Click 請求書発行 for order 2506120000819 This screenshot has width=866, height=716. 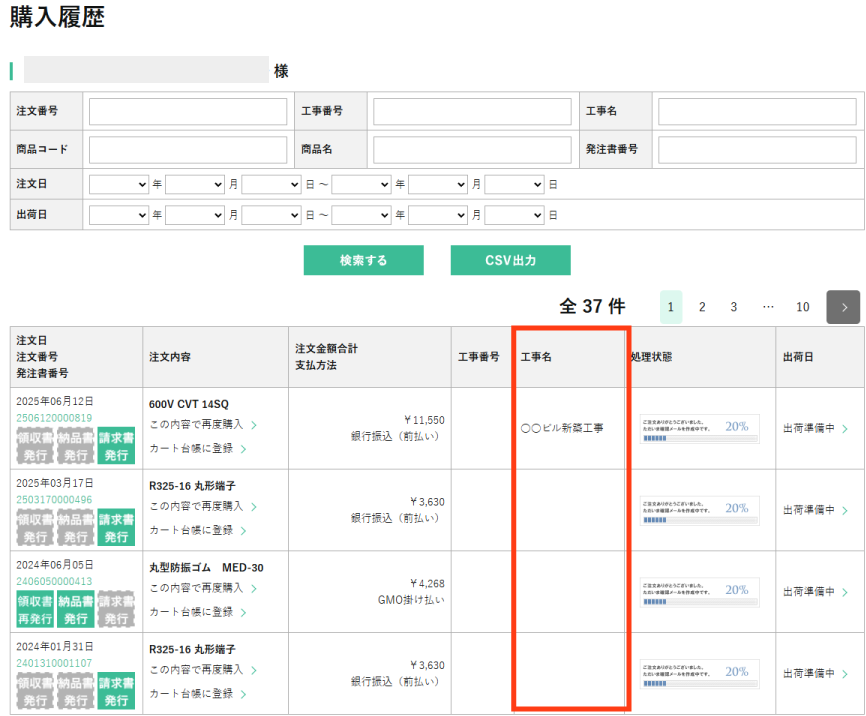(116, 446)
